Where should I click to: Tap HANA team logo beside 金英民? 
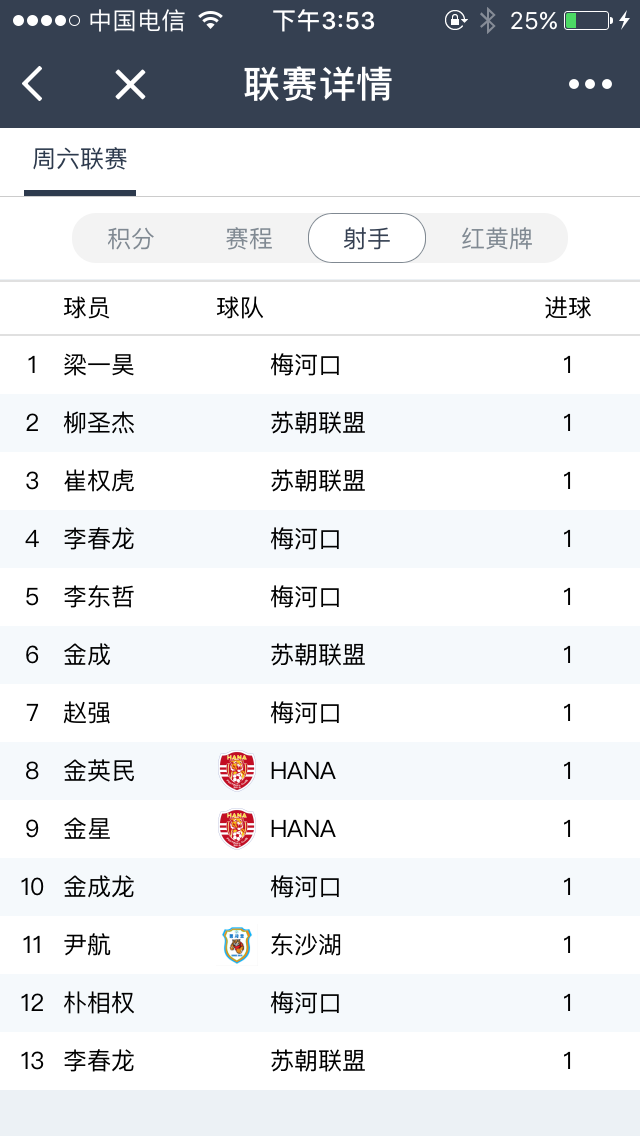237,771
